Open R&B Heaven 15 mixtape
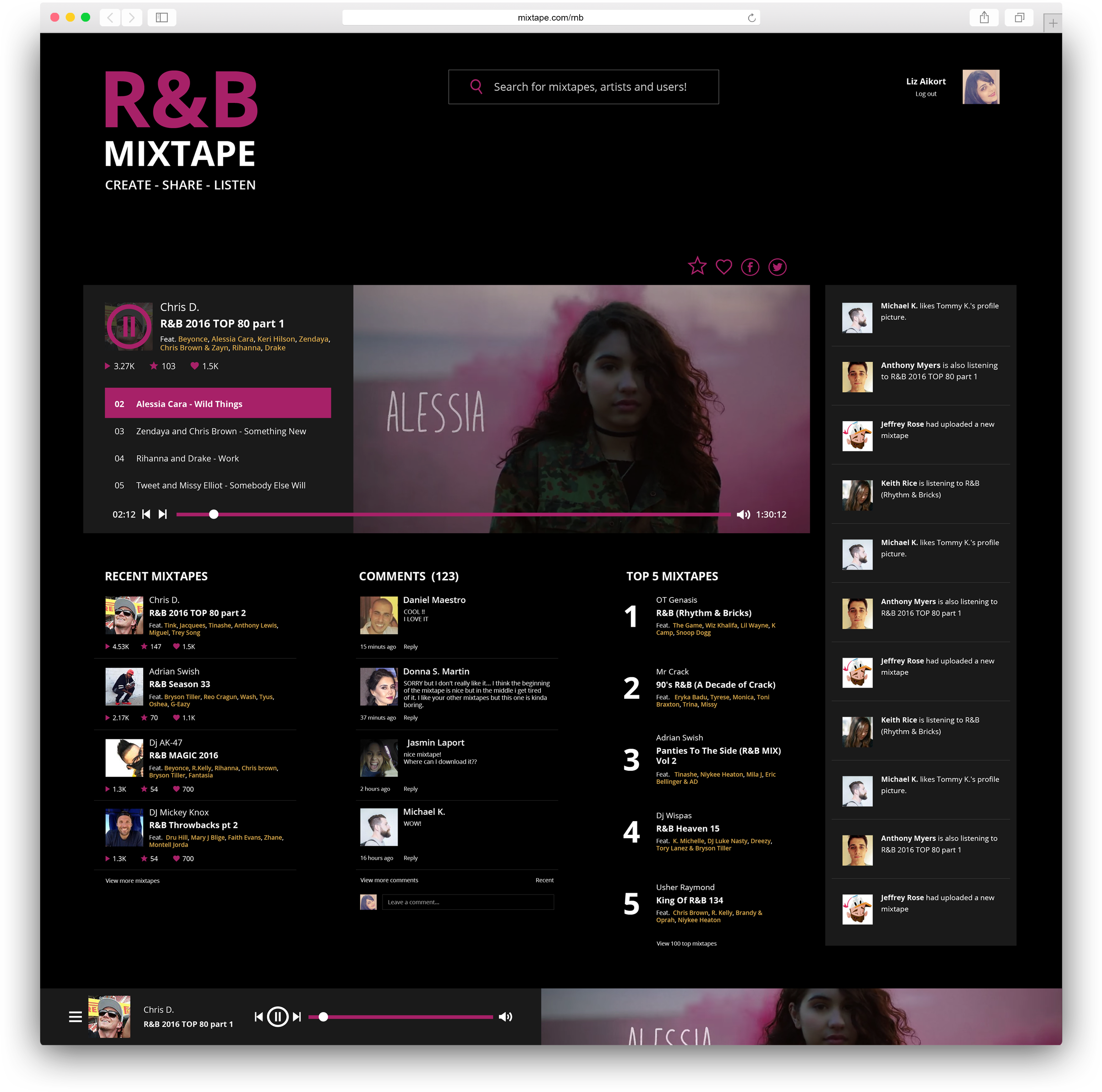The width and height of the screenshot is (1102, 1092). pos(688,829)
